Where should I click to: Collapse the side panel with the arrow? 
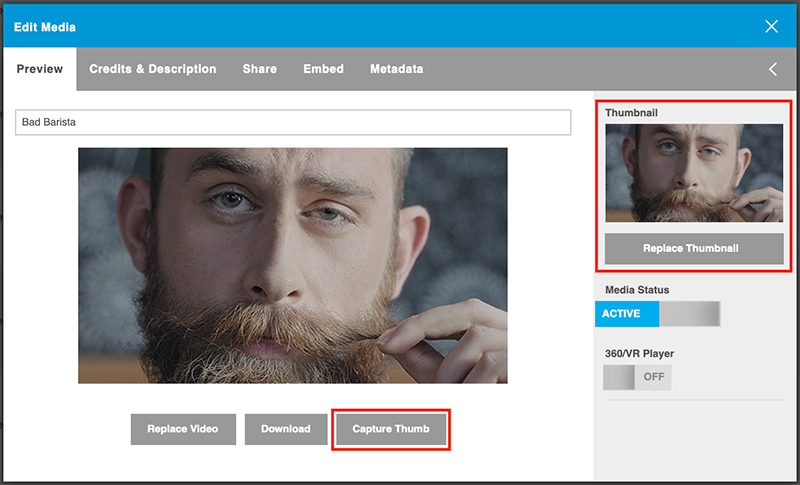[x=773, y=69]
